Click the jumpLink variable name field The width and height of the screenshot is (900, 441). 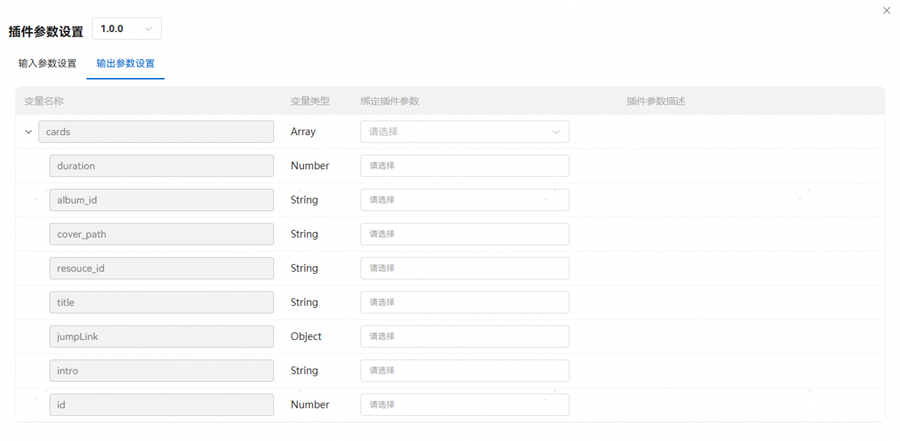pyautogui.click(x=161, y=336)
